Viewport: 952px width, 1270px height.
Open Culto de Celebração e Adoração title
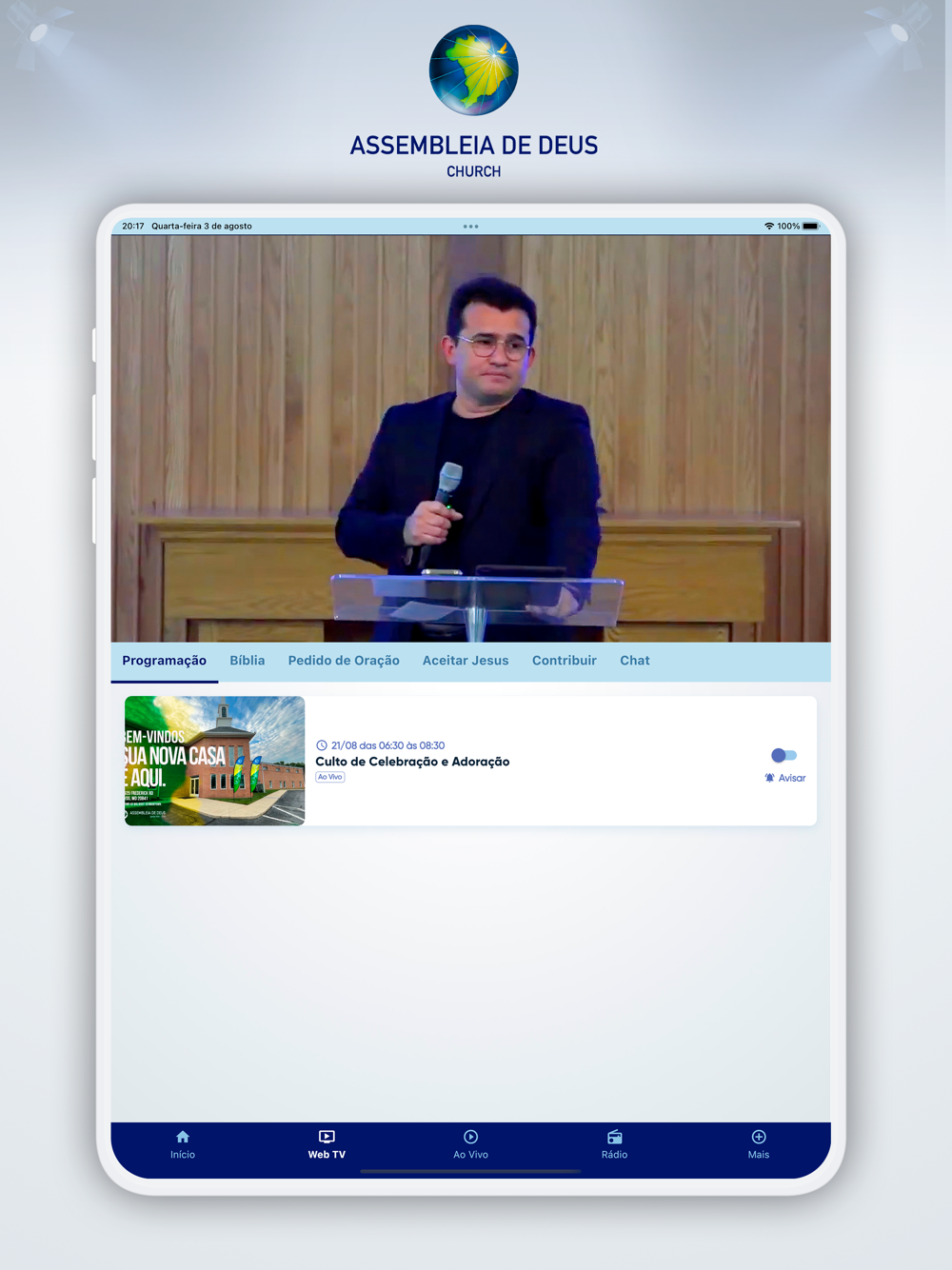coord(412,762)
